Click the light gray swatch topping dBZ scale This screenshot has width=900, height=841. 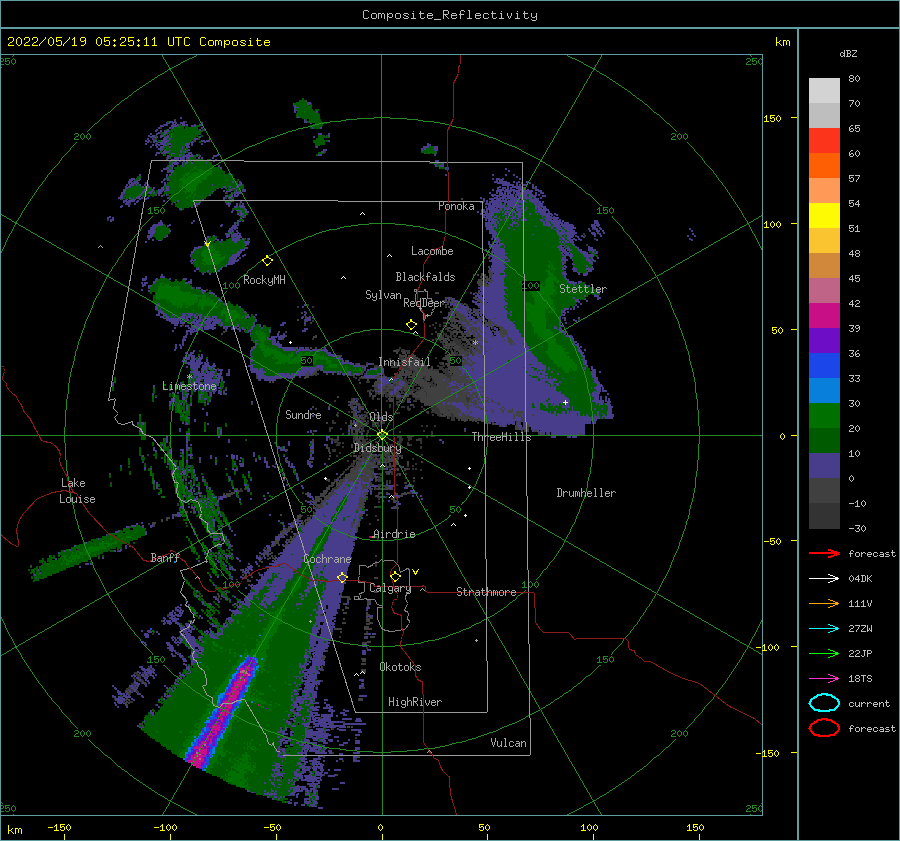pyautogui.click(x=824, y=90)
